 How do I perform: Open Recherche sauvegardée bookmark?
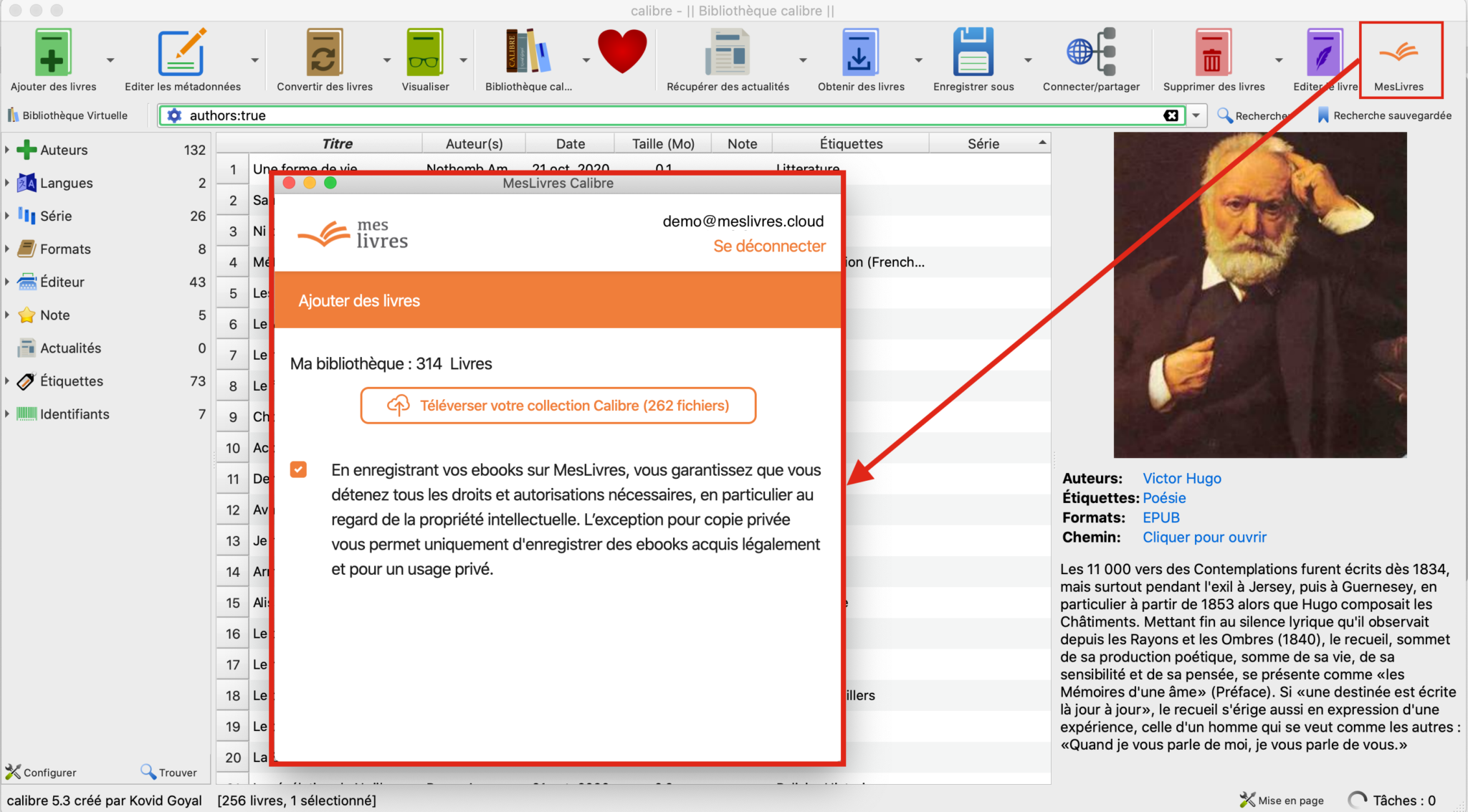1384,115
